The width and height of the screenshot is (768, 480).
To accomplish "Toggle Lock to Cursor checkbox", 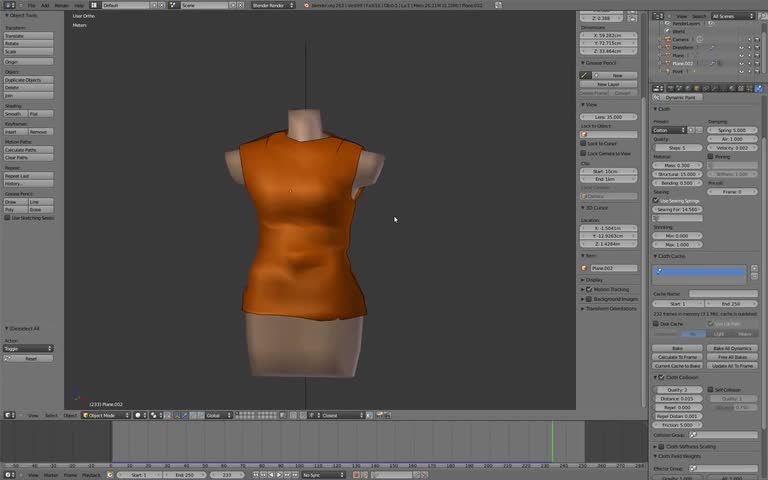I will click(583, 143).
